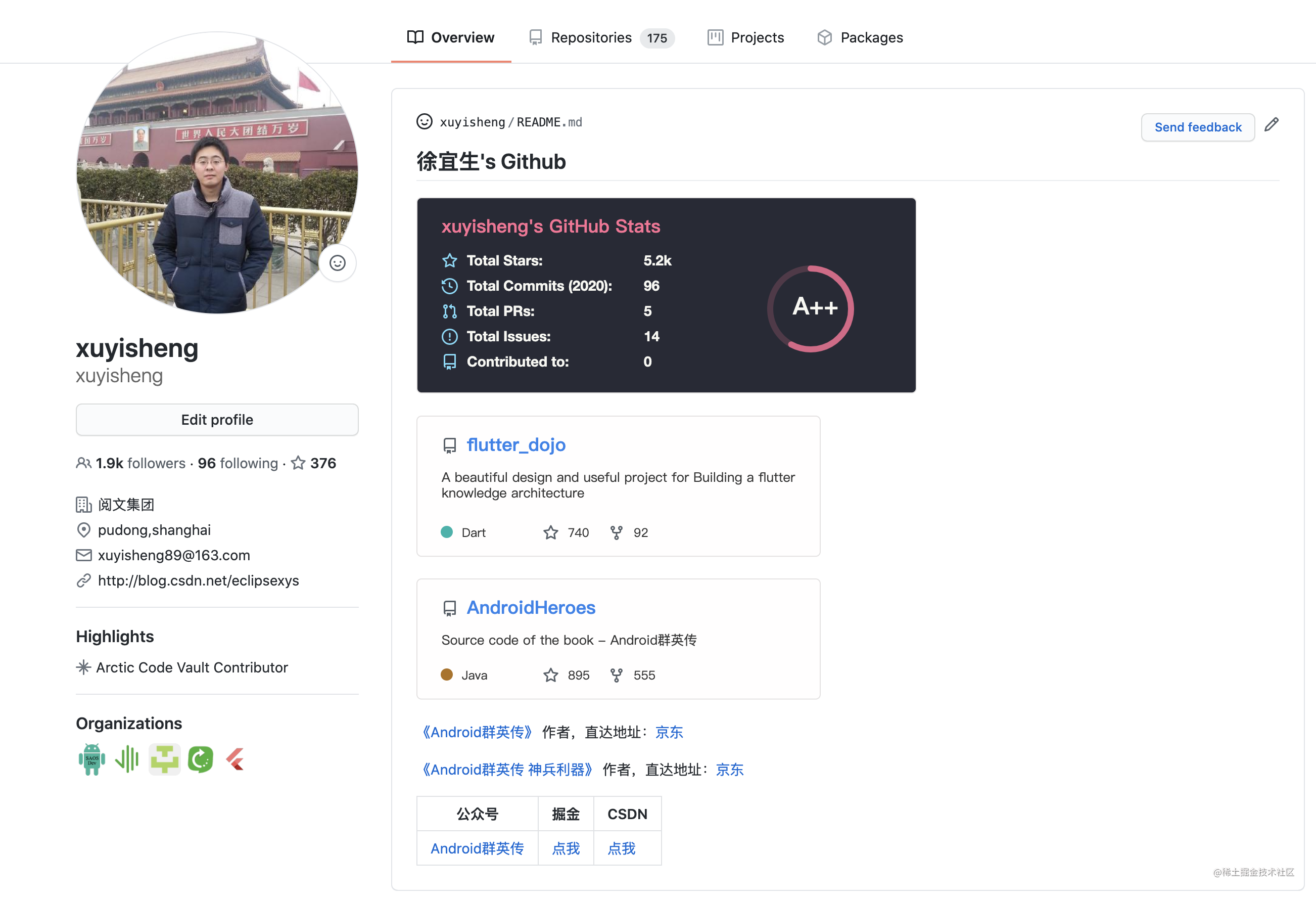
Task: Click the Java language color dot
Action: tap(447, 675)
